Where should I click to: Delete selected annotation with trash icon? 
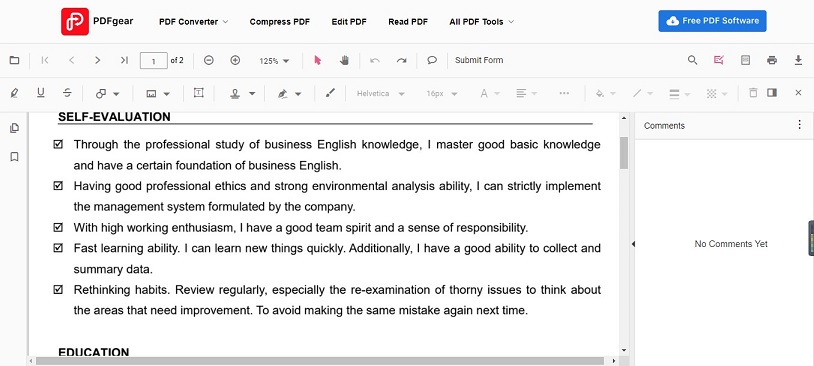coord(753,93)
